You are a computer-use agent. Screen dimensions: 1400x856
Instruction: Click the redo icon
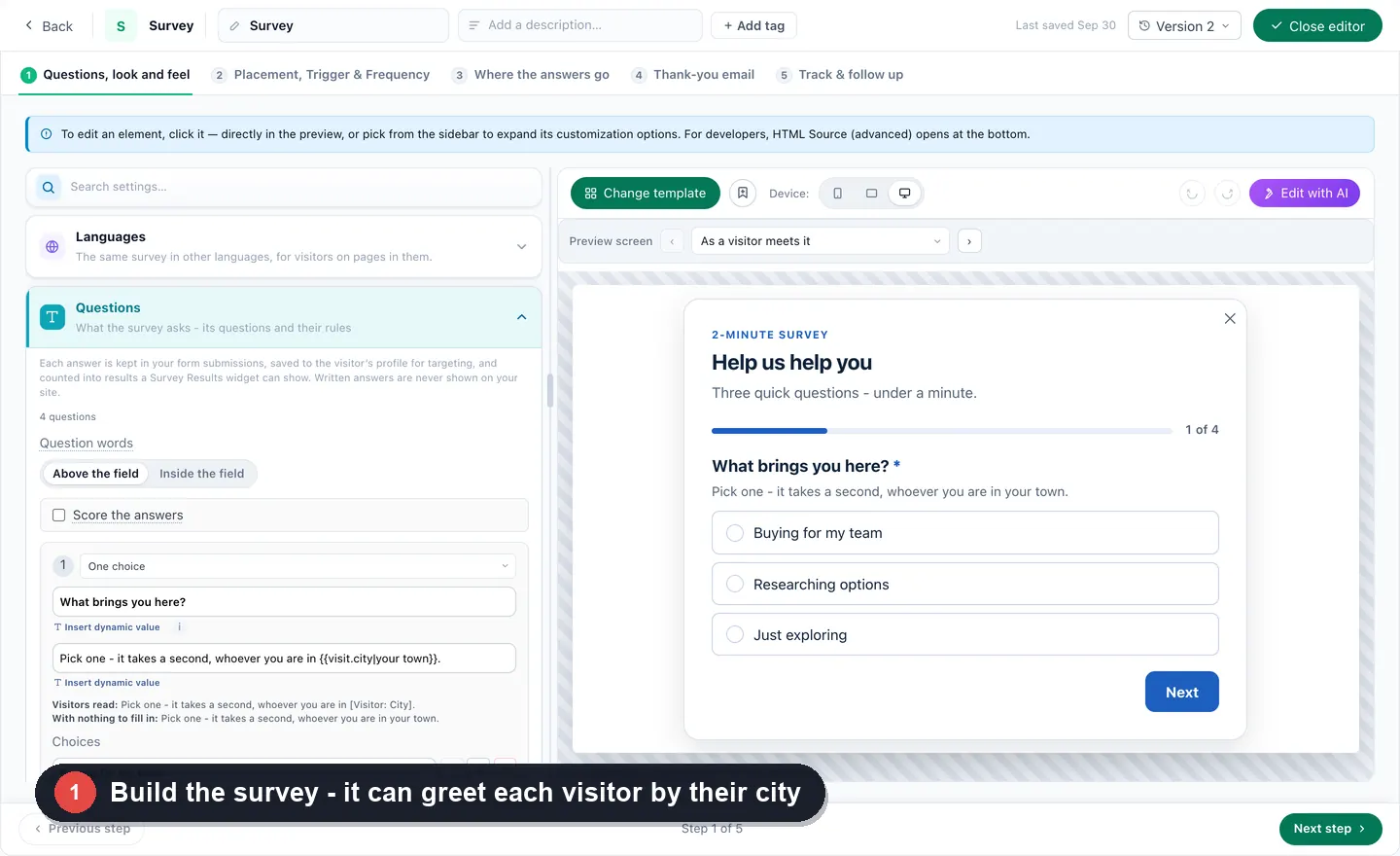pyautogui.click(x=1228, y=194)
